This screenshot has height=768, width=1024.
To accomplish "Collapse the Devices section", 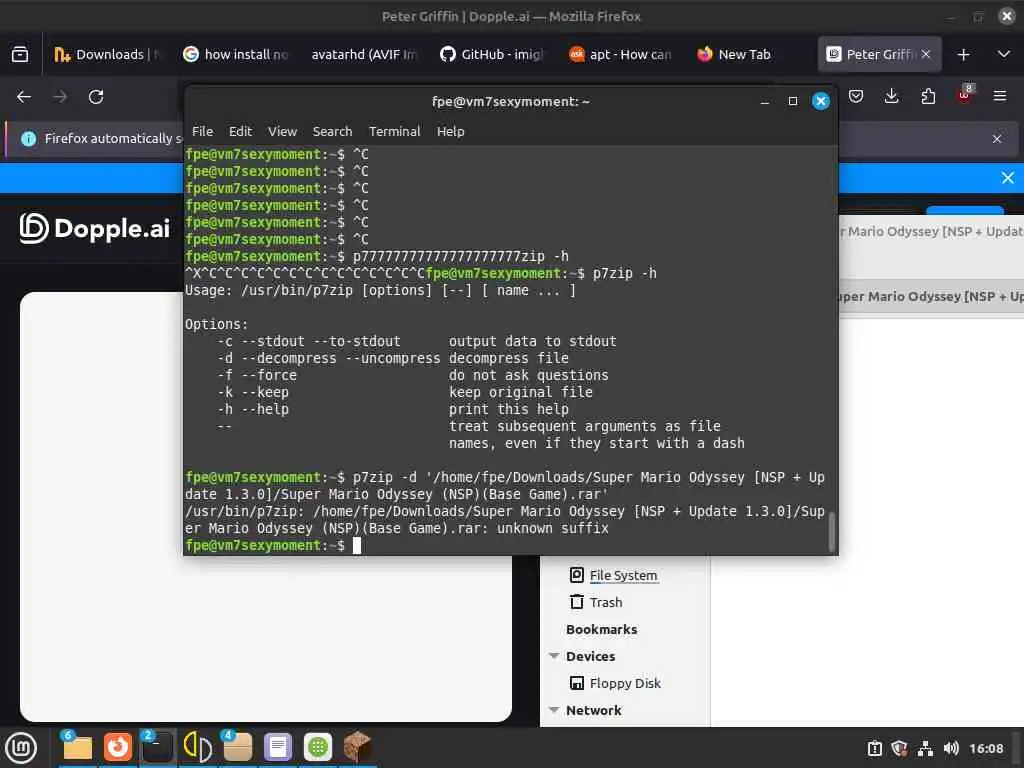I will click(554, 656).
